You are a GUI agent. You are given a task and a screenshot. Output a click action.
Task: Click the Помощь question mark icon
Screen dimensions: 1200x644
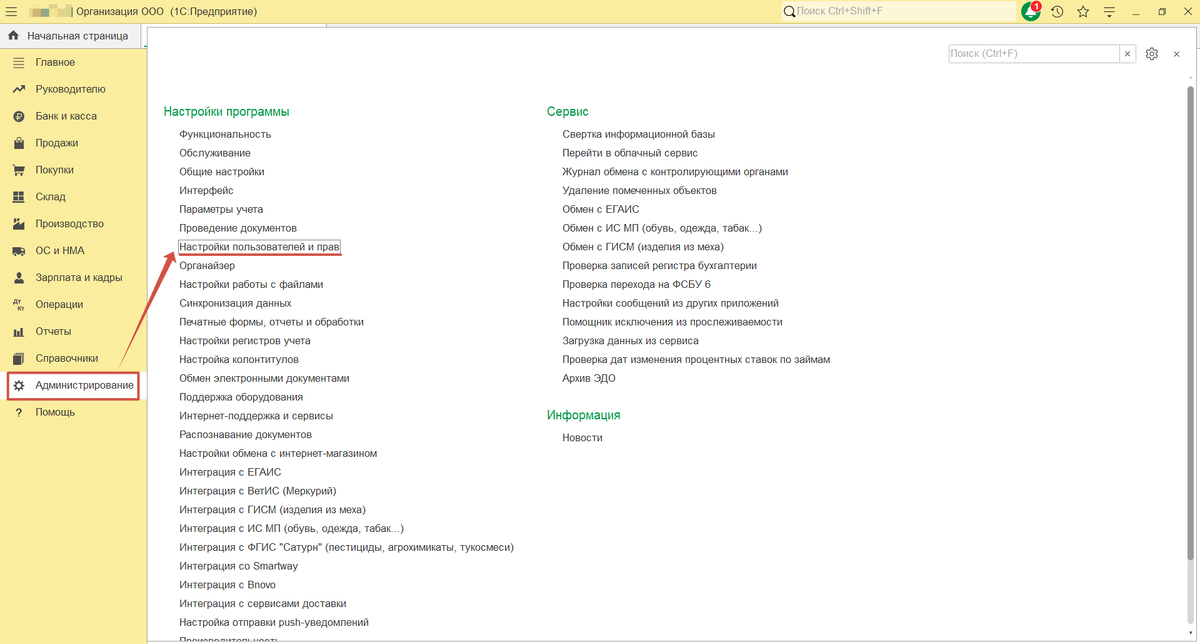point(18,412)
